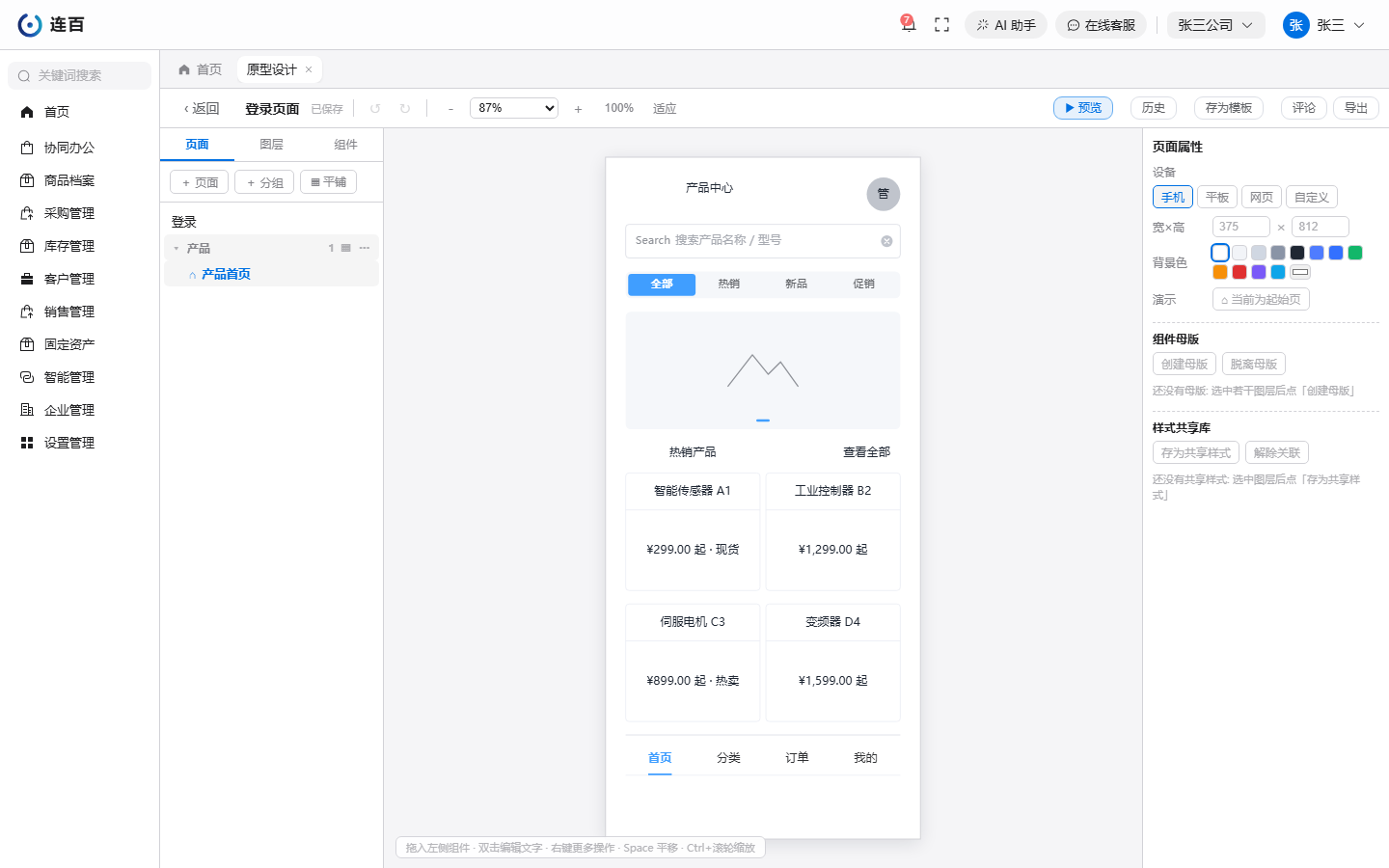Click the grid icon on 产品 row
The image size is (1389, 868).
pos(346,248)
